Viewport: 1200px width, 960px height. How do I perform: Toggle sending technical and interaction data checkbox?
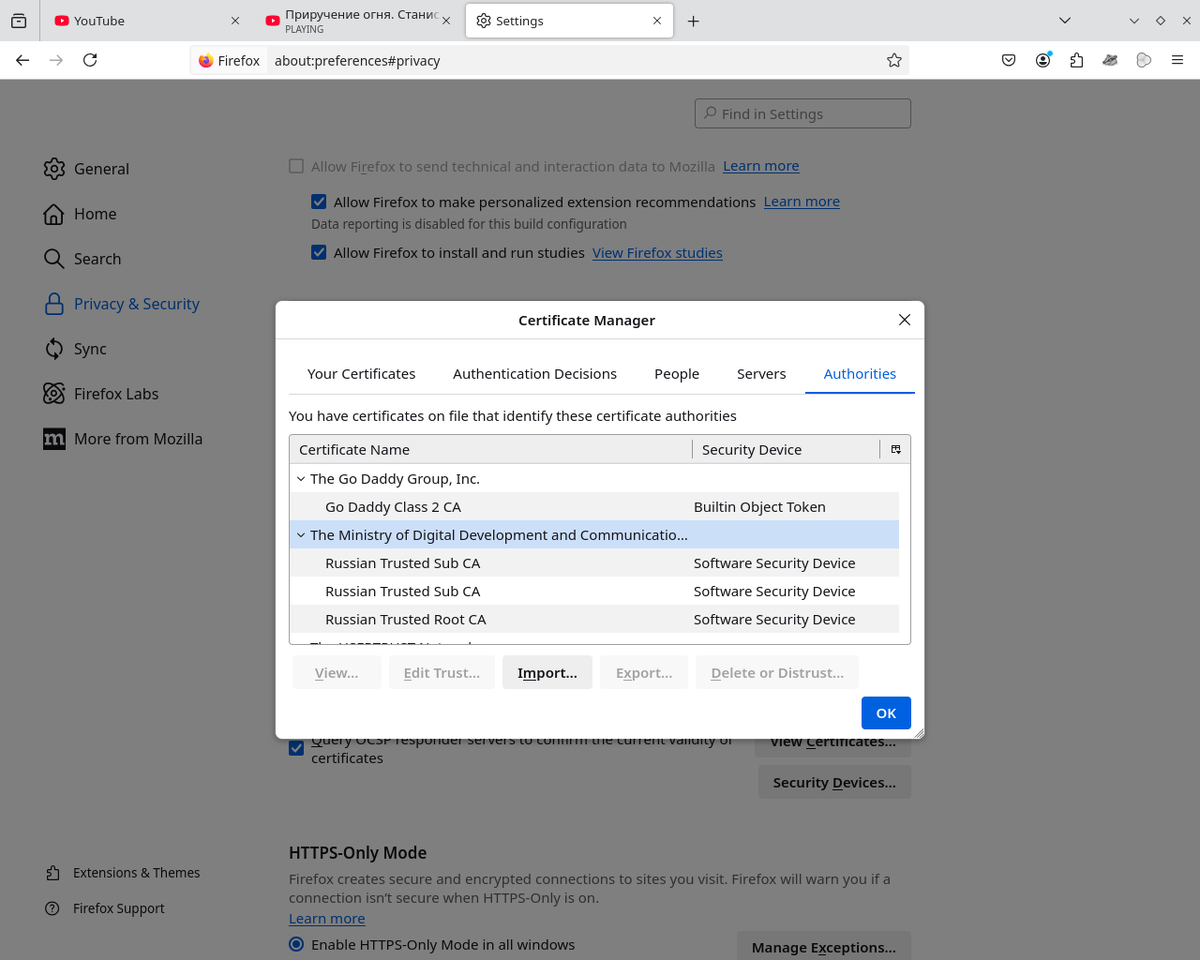[296, 166]
